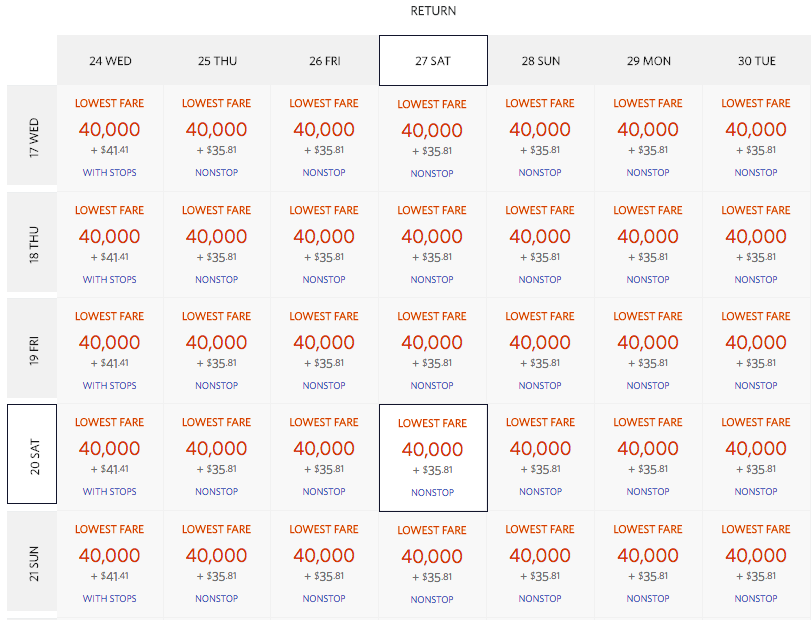Viewport: 811px width, 620px height.
Task: Click WITH STOPS in the 19 FRI row
Action: point(110,386)
